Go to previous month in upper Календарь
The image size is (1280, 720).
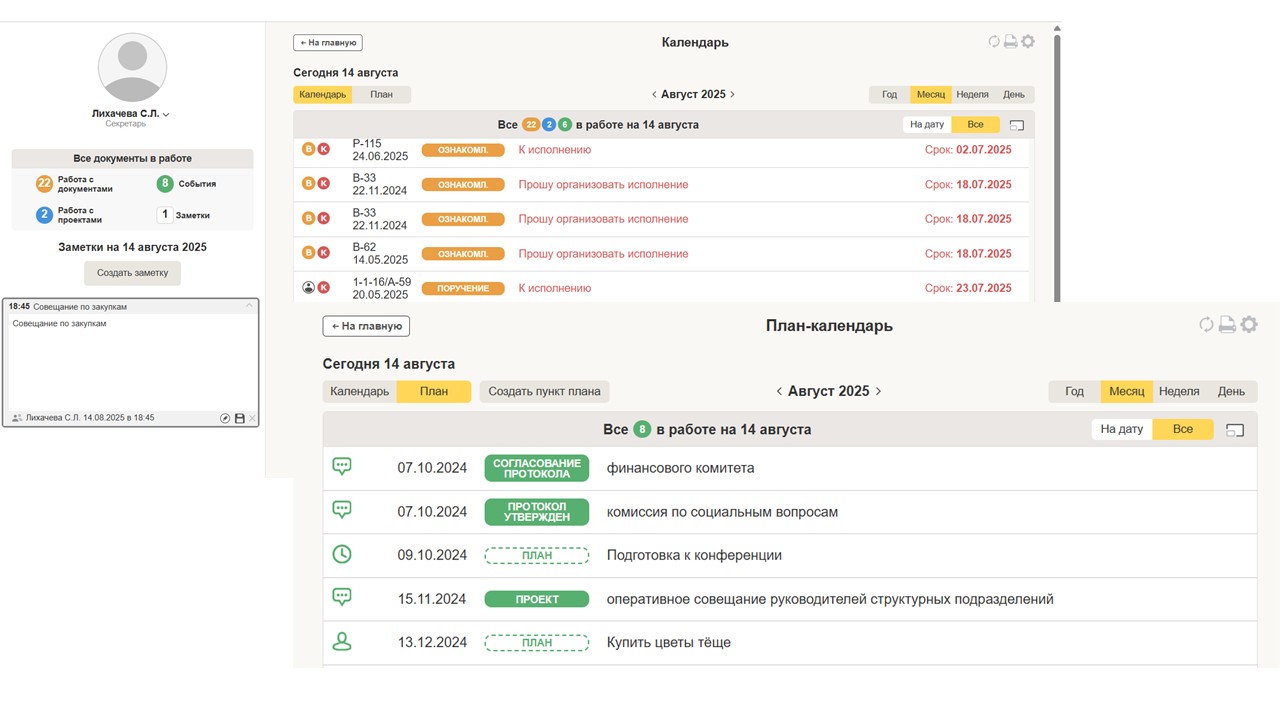click(x=654, y=95)
